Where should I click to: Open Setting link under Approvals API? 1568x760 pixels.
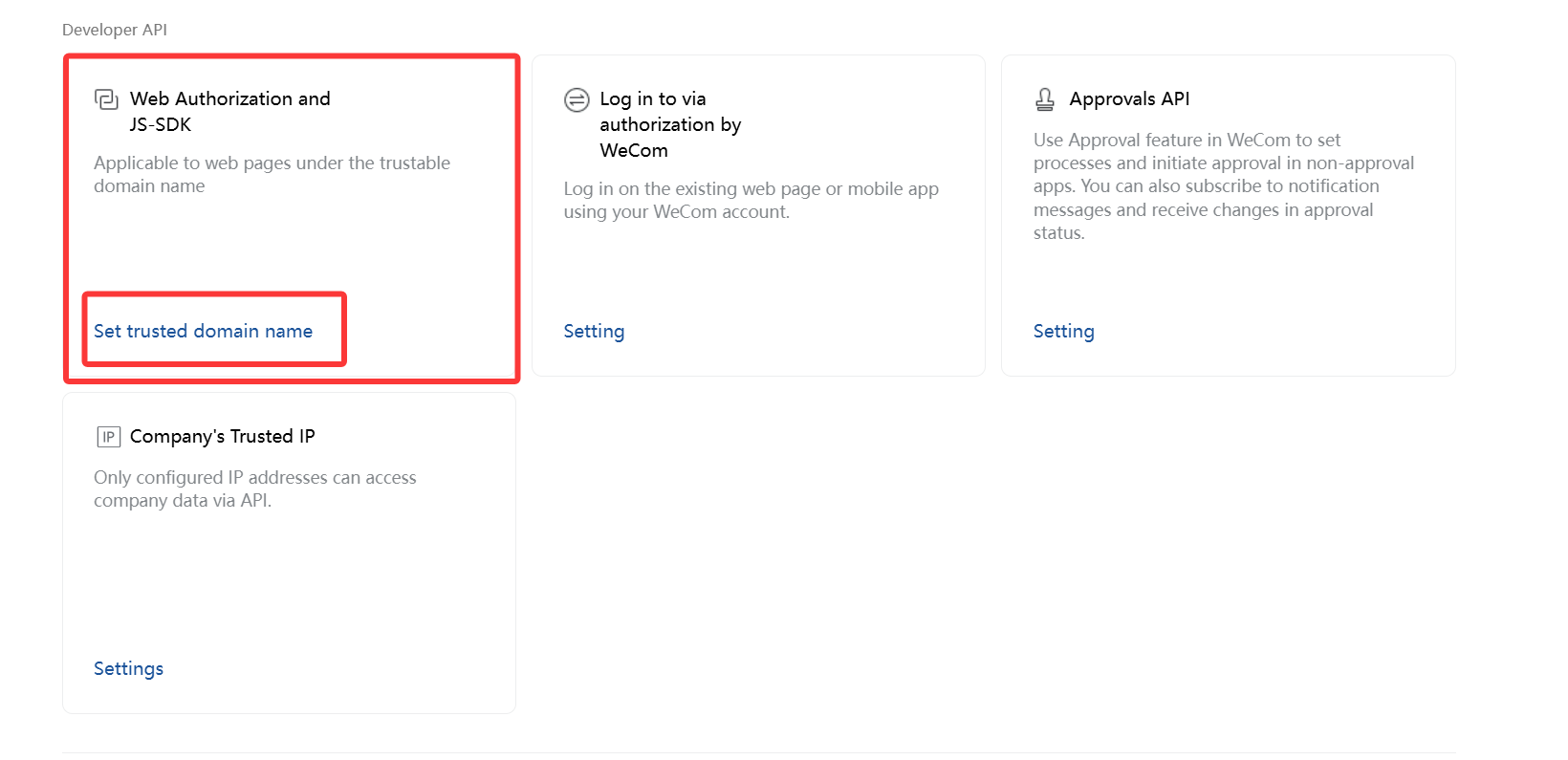pyautogui.click(x=1063, y=331)
